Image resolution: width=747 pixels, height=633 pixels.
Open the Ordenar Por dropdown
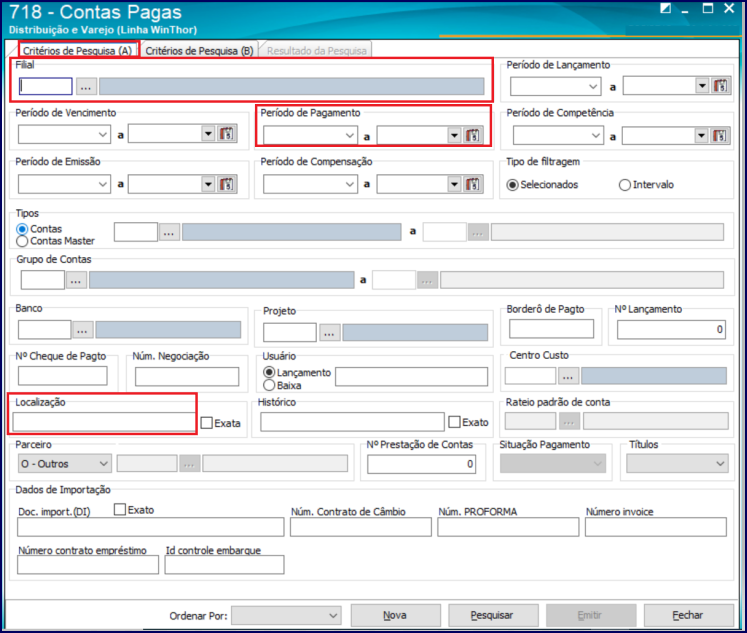pos(286,615)
